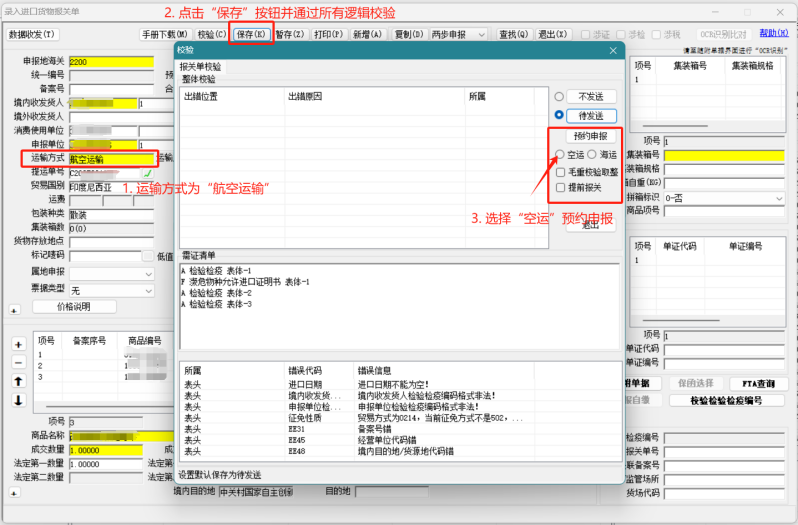Click 打印(P) in the toolbar

327,34
